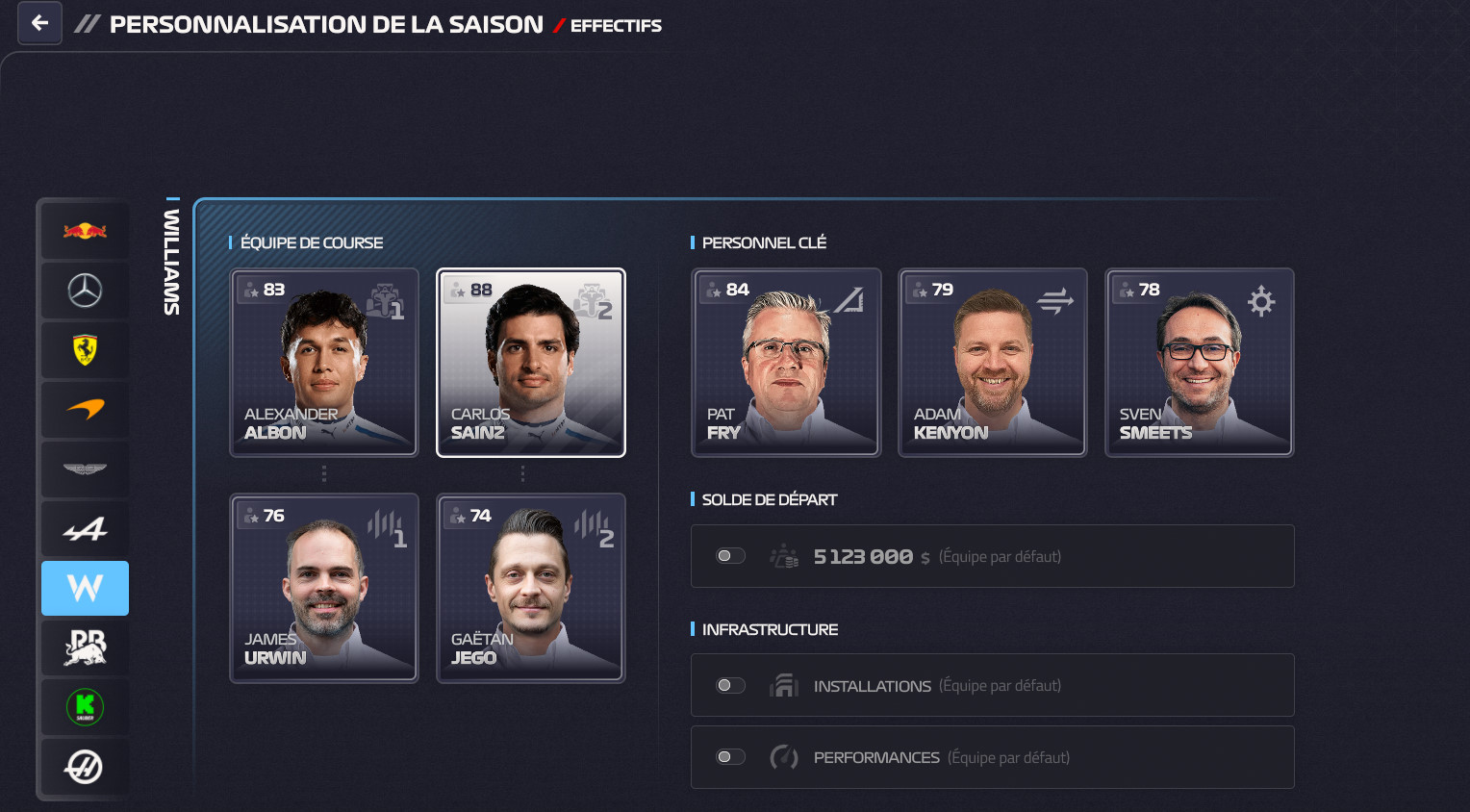This screenshot has height=812, width=1470.
Task: Choose the Haas team icon
Action: tap(85, 767)
